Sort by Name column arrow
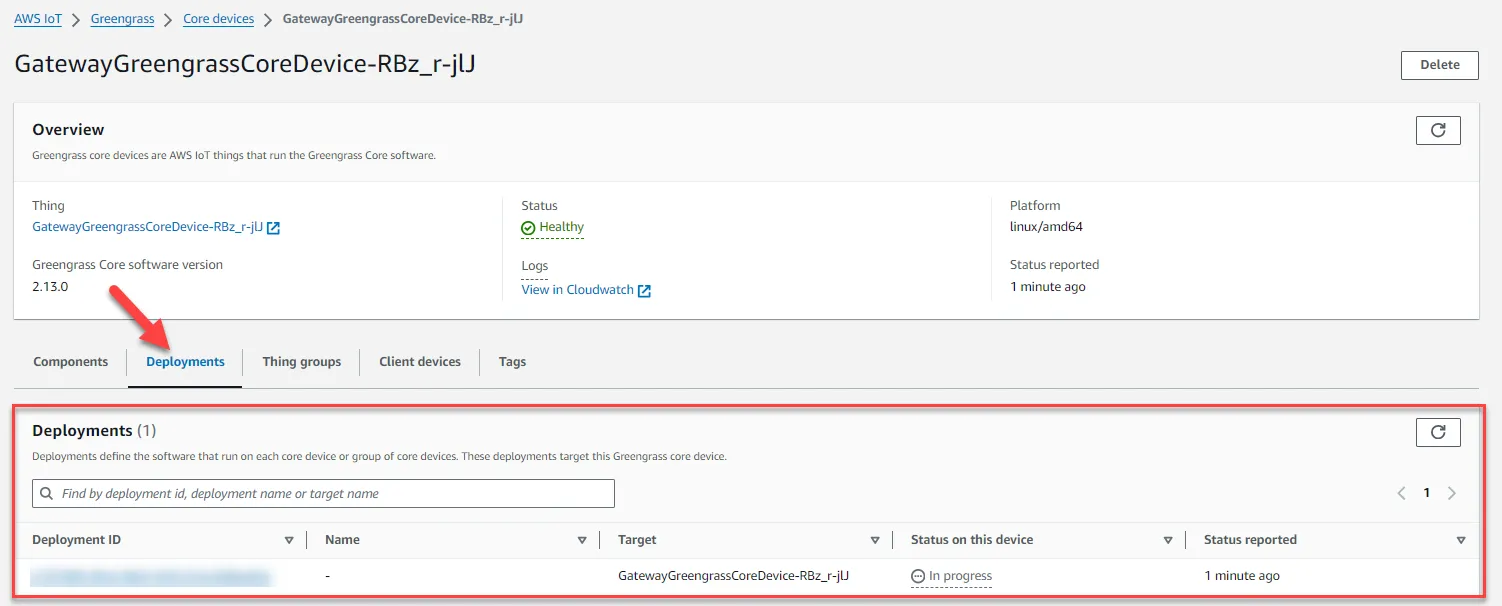The height and width of the screenshot is (606, 1502). pyautogui.click(x=582, y=540)
